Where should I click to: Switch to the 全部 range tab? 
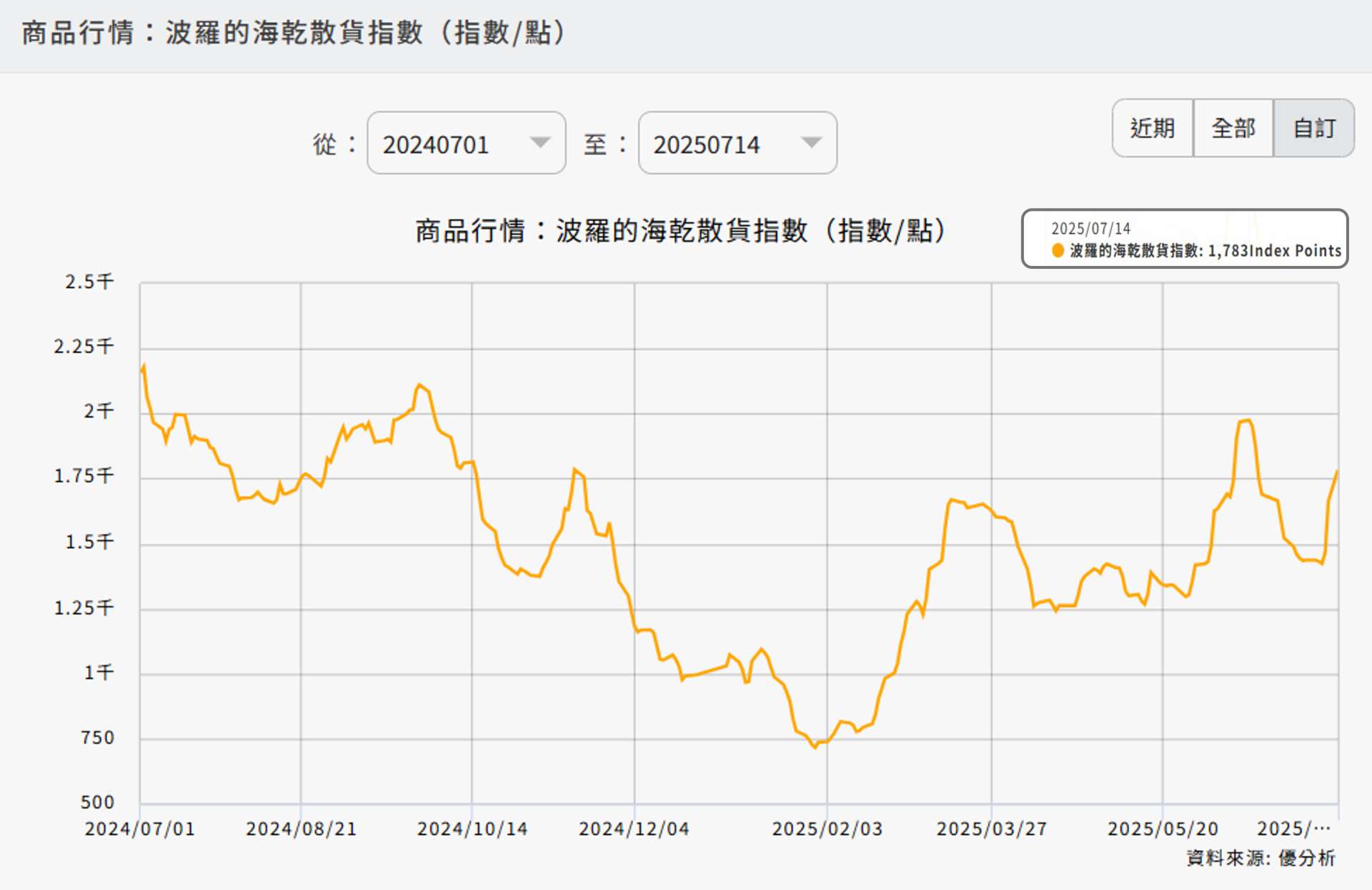(x=1233, y=128)
